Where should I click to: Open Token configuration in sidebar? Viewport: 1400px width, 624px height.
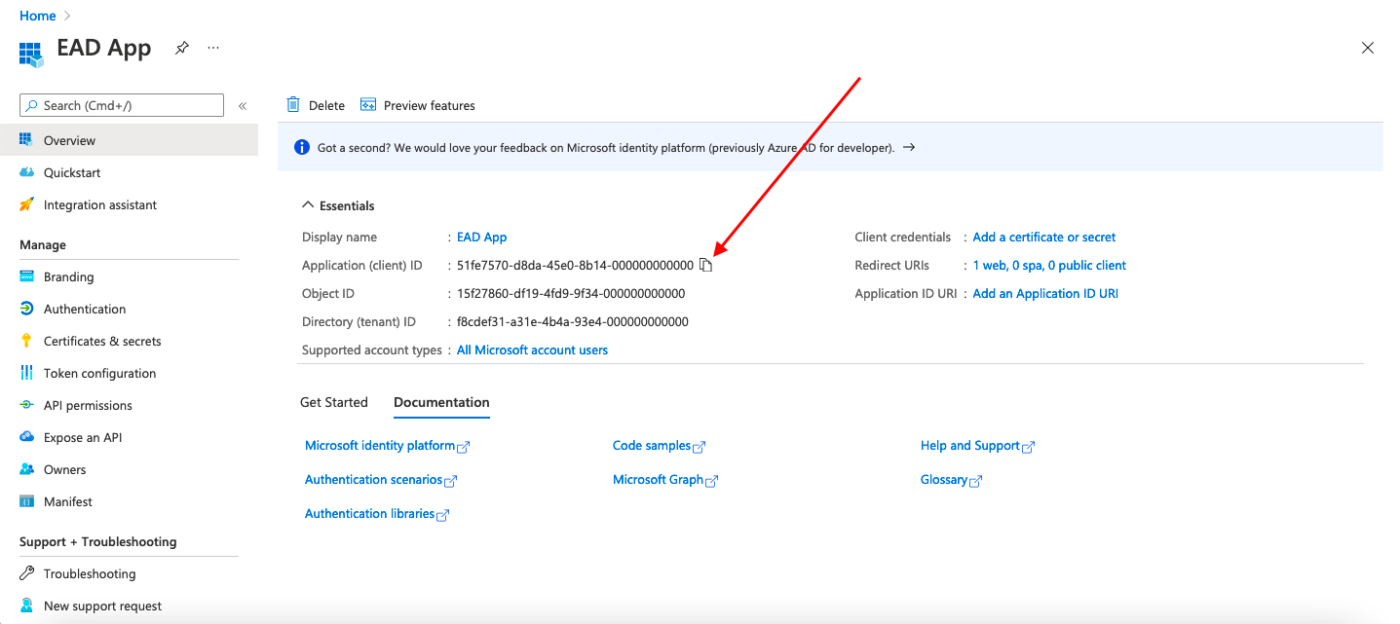(99, 373)
